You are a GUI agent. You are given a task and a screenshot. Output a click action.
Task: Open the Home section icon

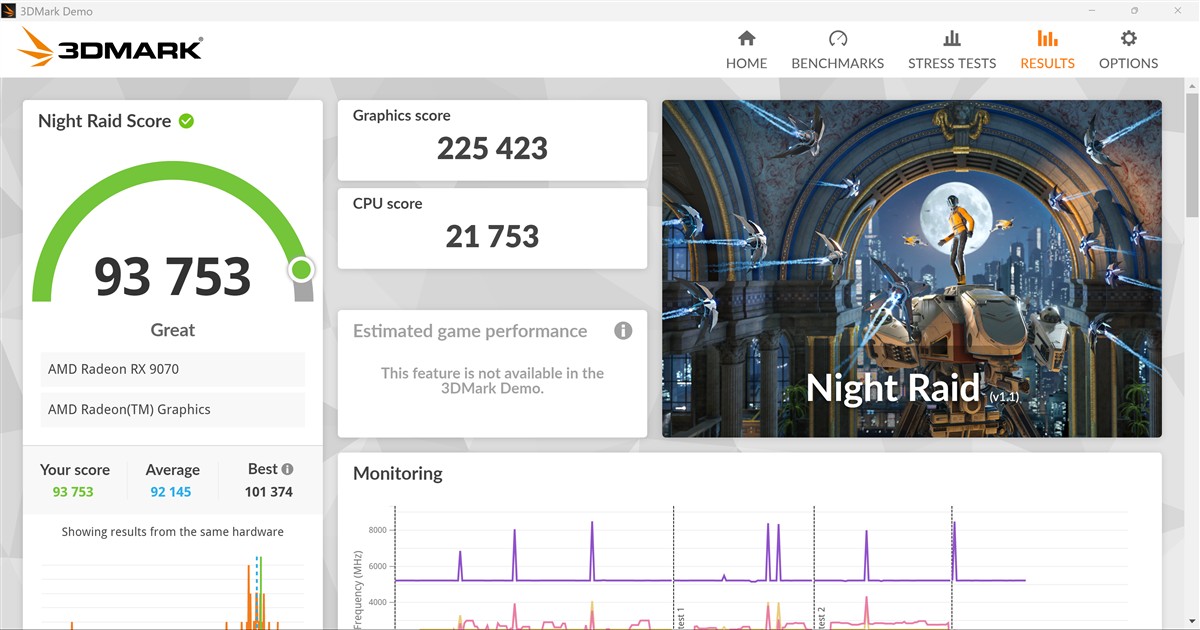pos(746,39)
